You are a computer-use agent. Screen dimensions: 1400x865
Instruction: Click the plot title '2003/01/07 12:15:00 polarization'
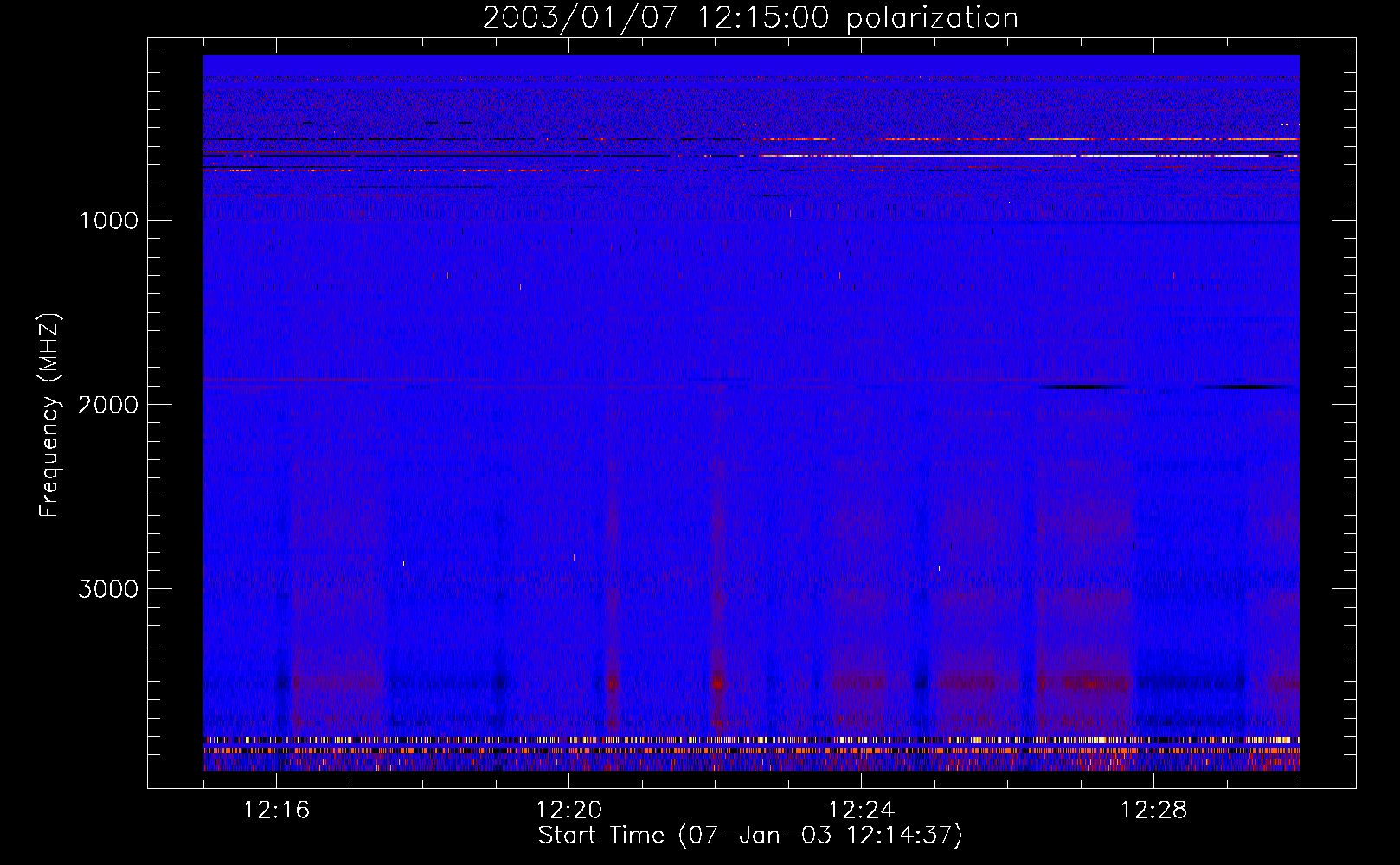point(750,17)
